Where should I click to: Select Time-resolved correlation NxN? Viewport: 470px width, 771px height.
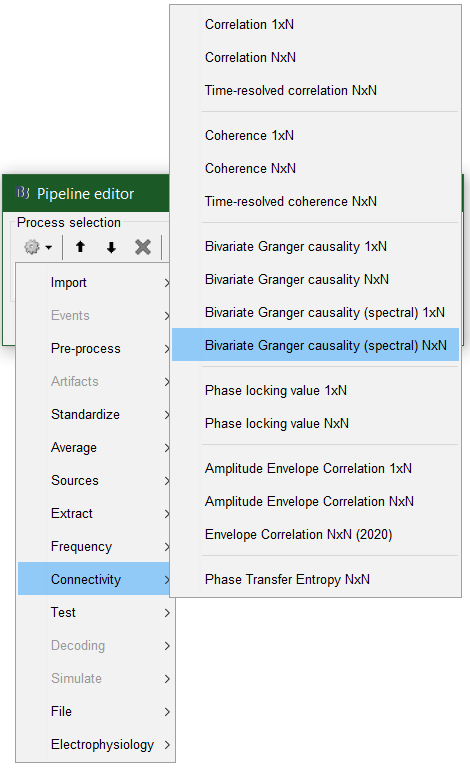pyautogui.click(x=315, y=90)
